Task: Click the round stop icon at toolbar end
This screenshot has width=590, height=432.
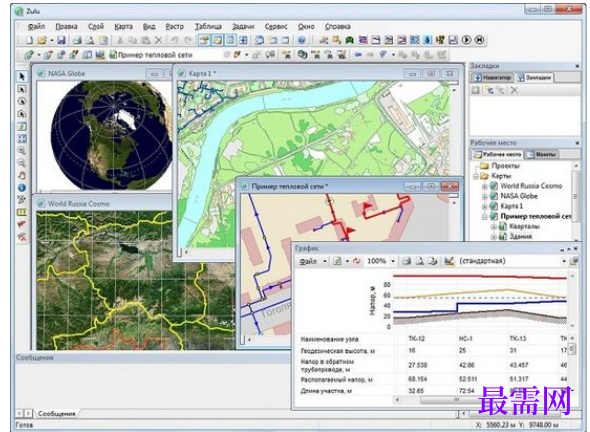Action: click(479, 40)
